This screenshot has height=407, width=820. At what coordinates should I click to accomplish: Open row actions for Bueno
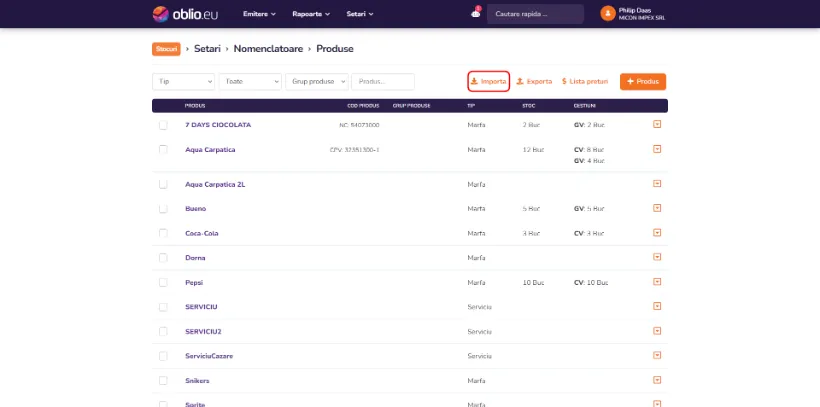pos(657,208)
